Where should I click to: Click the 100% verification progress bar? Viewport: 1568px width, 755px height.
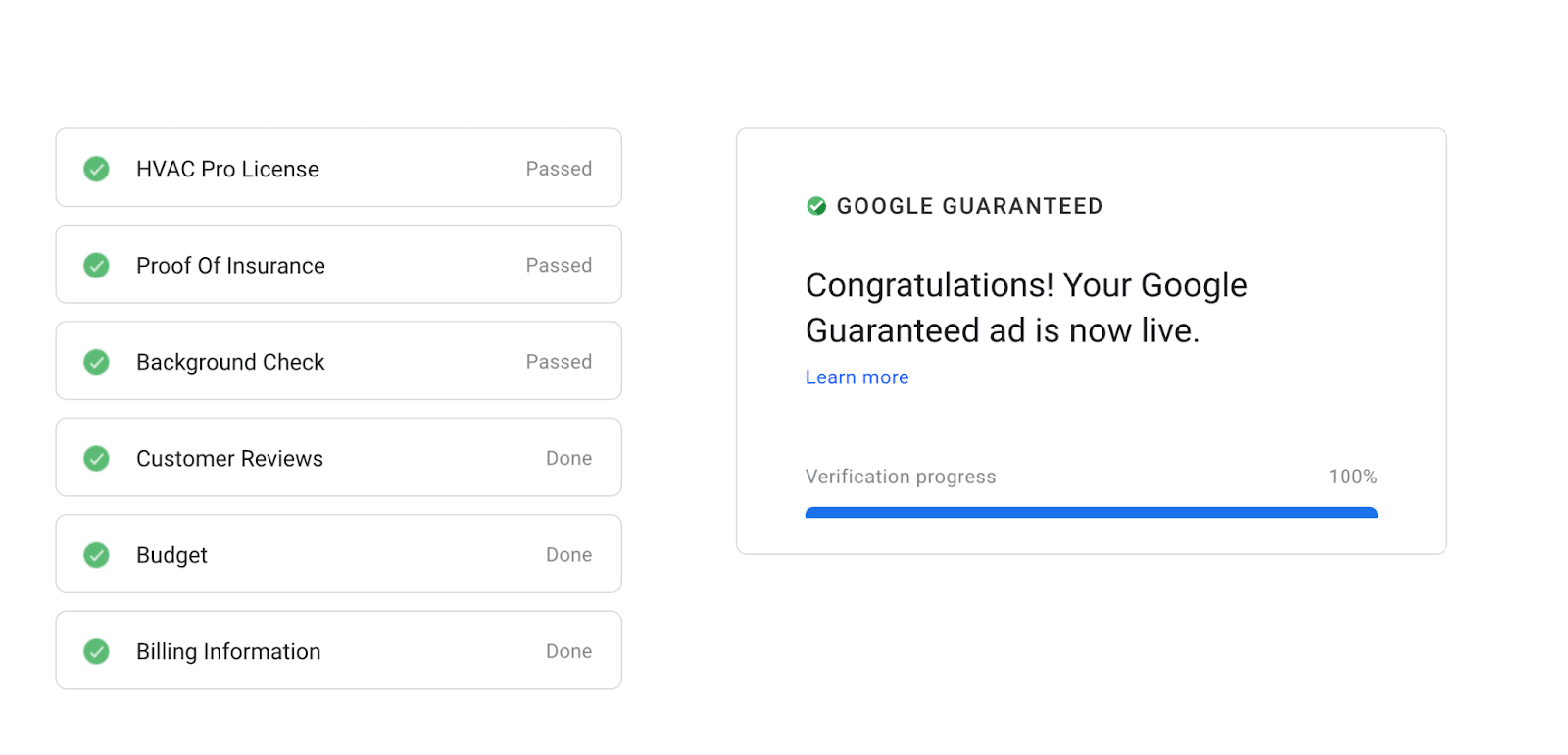coord(1091,512)
